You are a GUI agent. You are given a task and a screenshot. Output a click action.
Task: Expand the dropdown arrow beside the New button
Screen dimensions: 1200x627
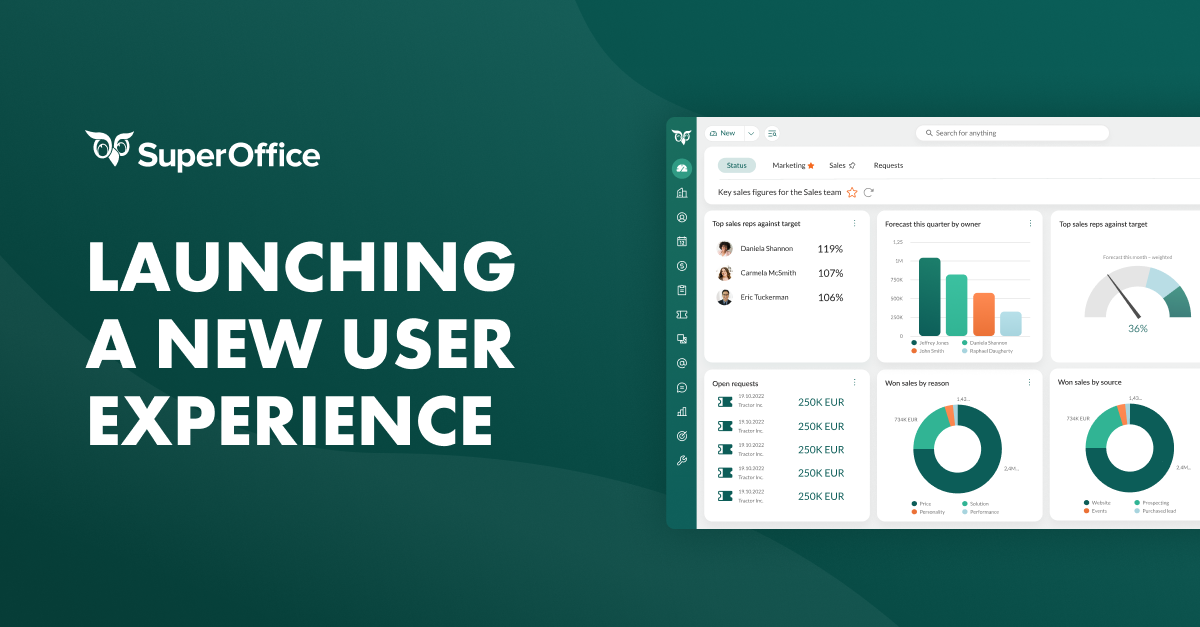tap(750, 133)
